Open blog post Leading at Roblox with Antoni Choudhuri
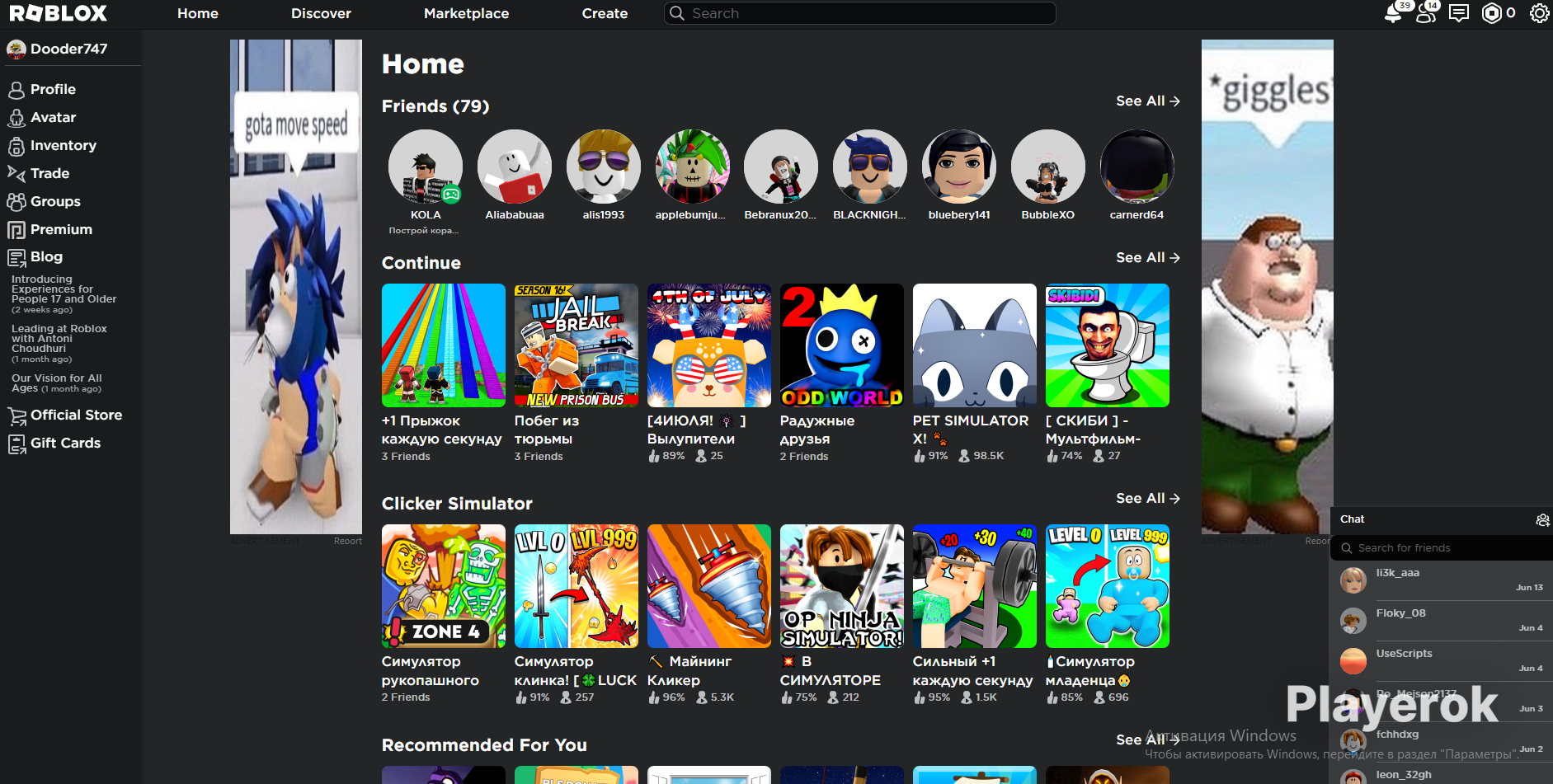The height and width of the screenshot is (784, 1553). pos(59,344)
